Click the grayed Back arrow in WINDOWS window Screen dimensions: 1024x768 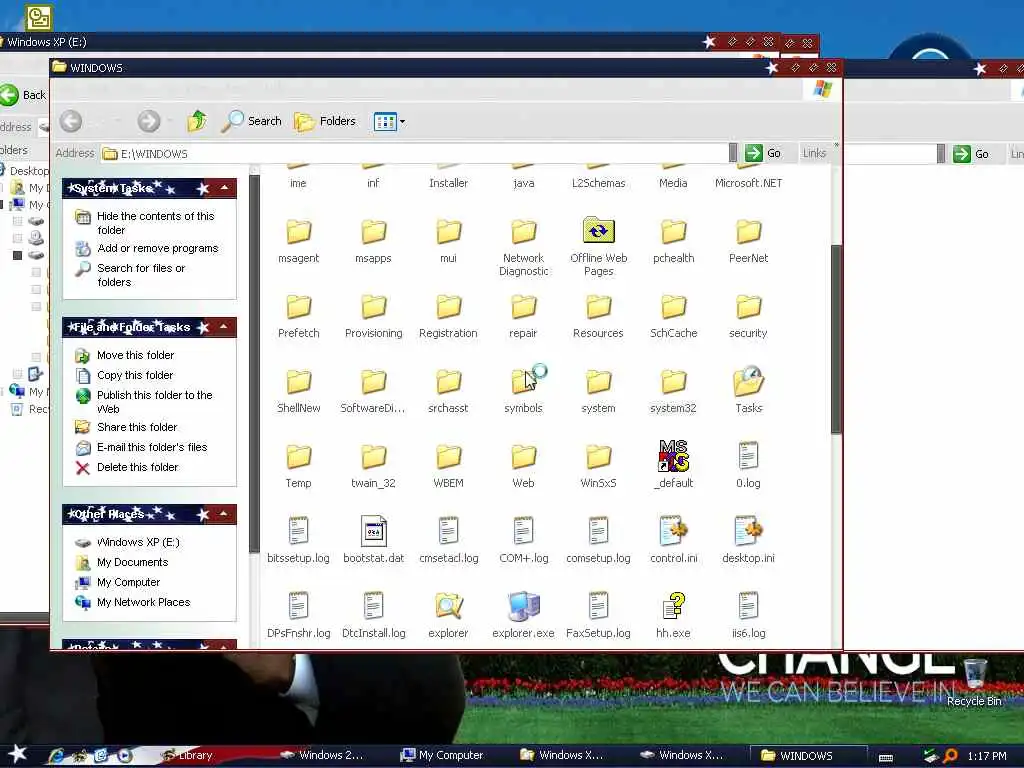(71, 121)
